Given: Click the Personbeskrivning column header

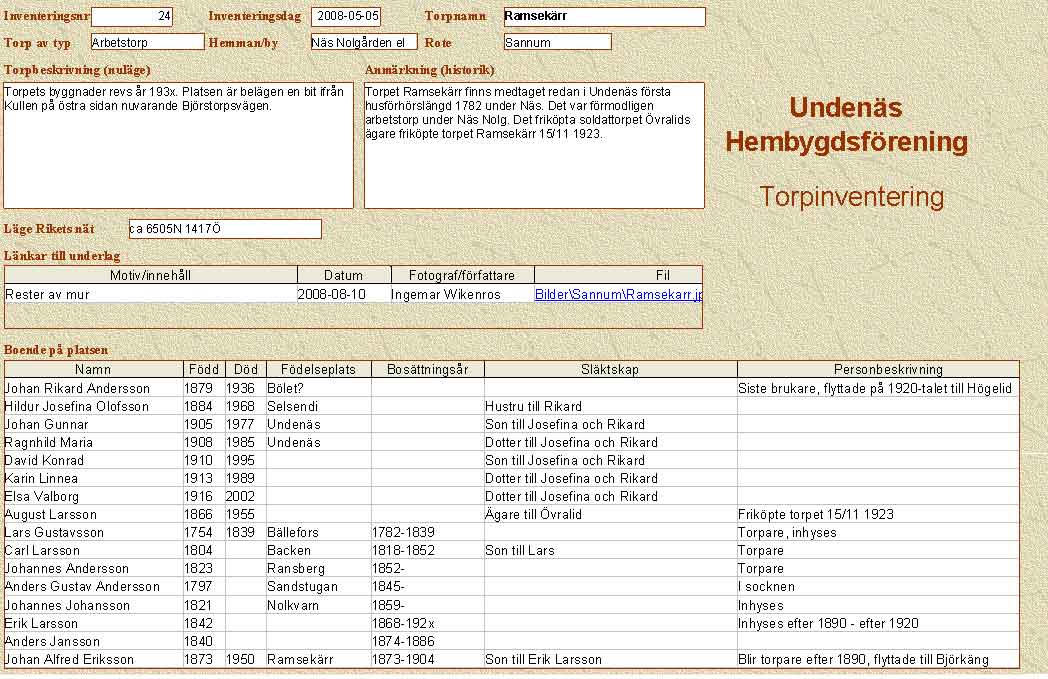Looking at the screenshot, I should [877, 369].
